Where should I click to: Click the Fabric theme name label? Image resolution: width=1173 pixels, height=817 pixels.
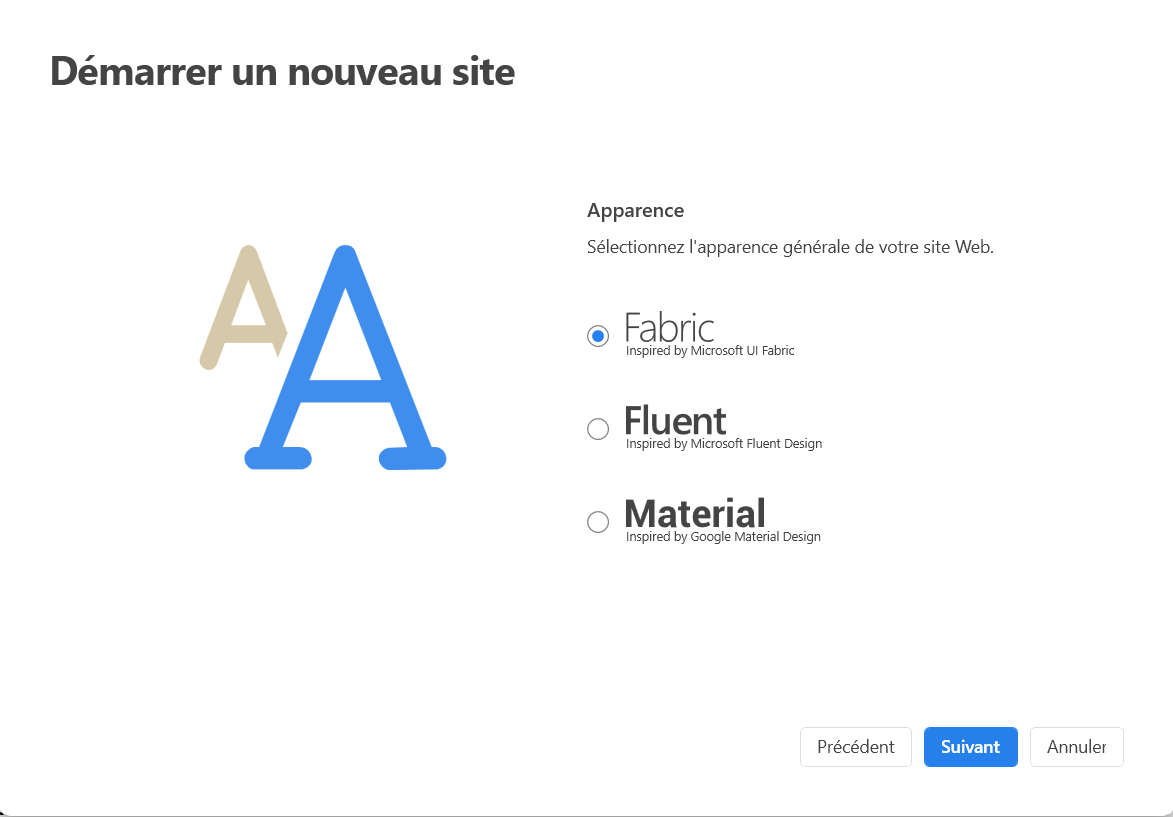point(669,328)
